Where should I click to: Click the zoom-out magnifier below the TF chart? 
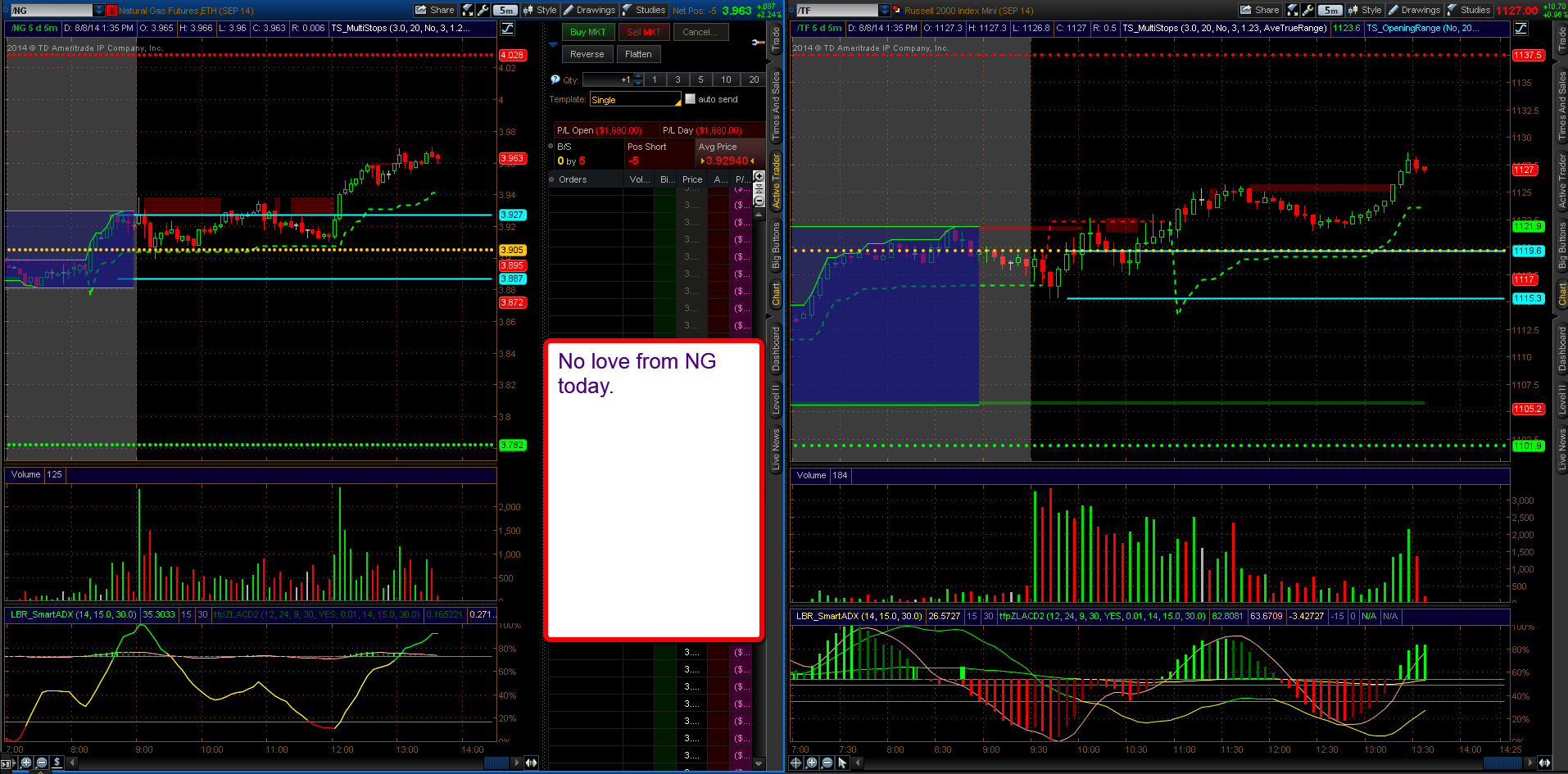click(827, 763)
